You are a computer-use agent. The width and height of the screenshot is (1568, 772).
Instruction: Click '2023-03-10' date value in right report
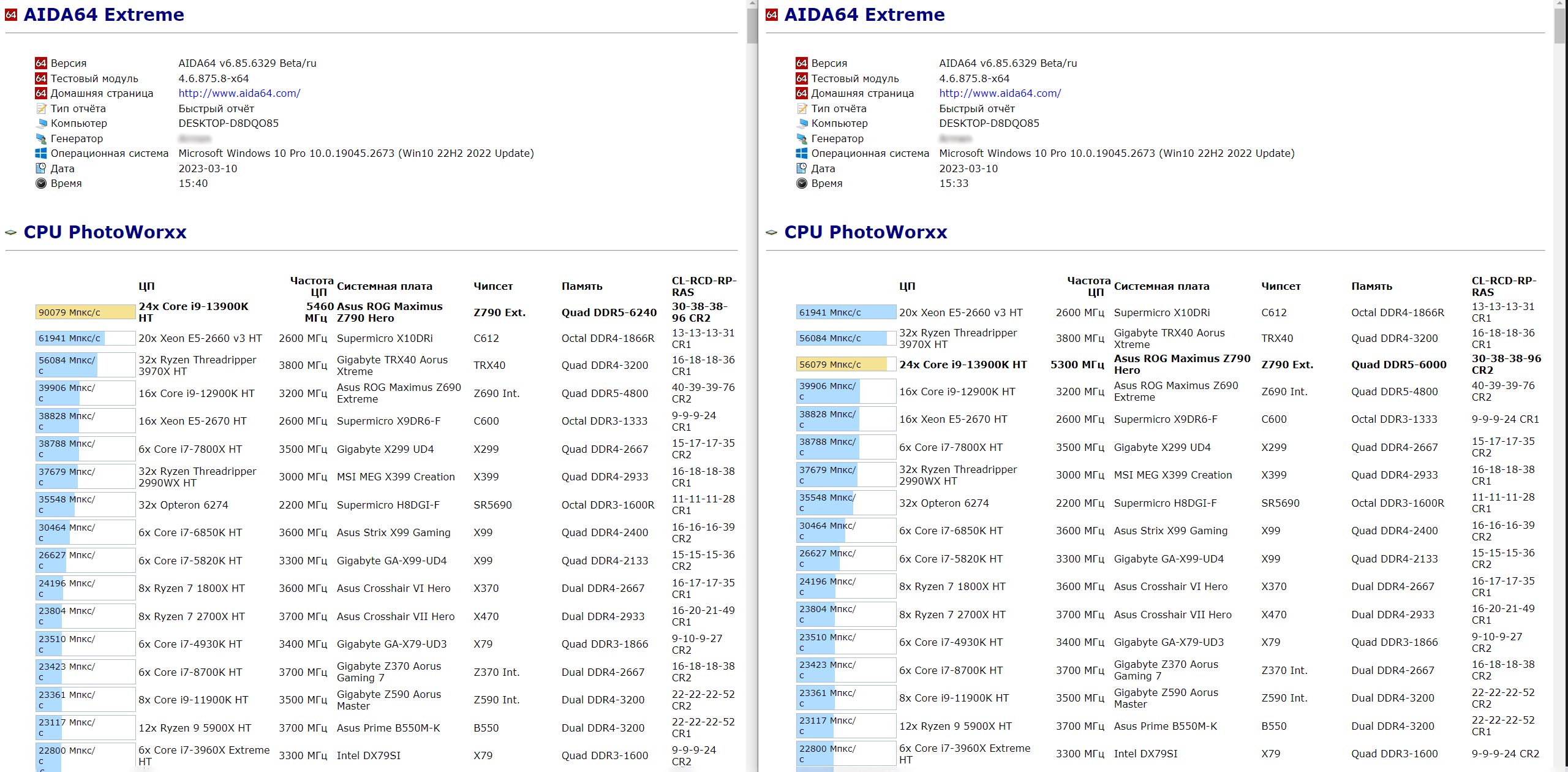point(968,168)
